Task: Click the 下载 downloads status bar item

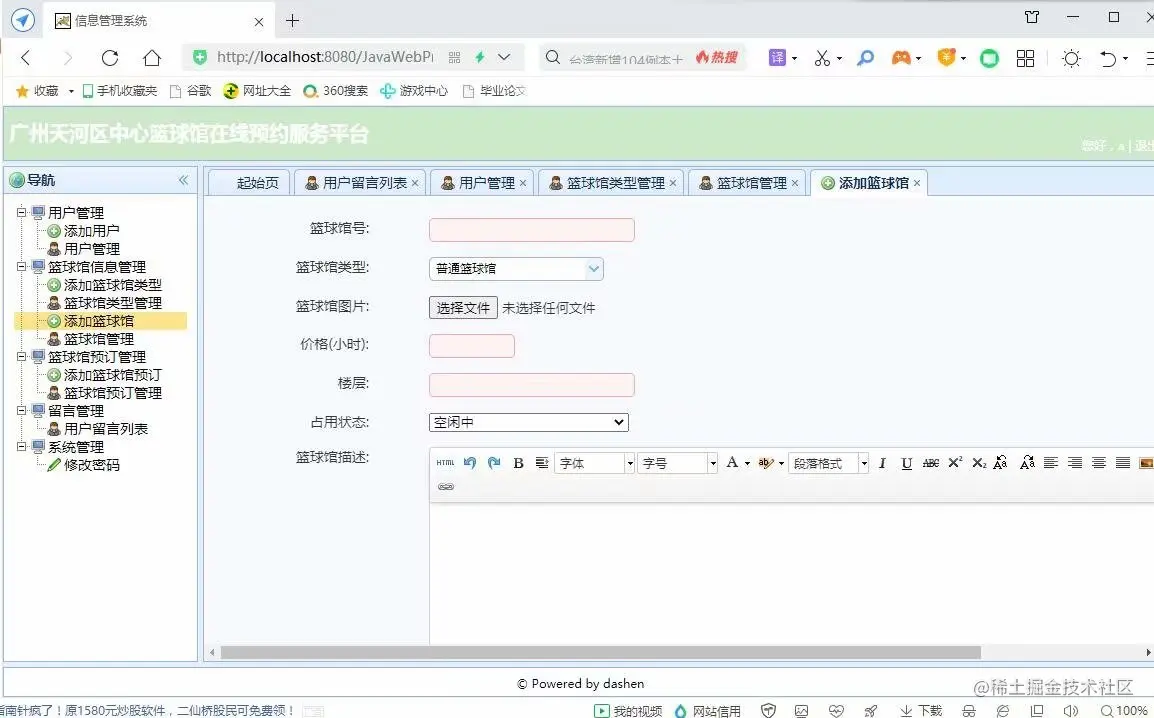Action: coord(921,710)
